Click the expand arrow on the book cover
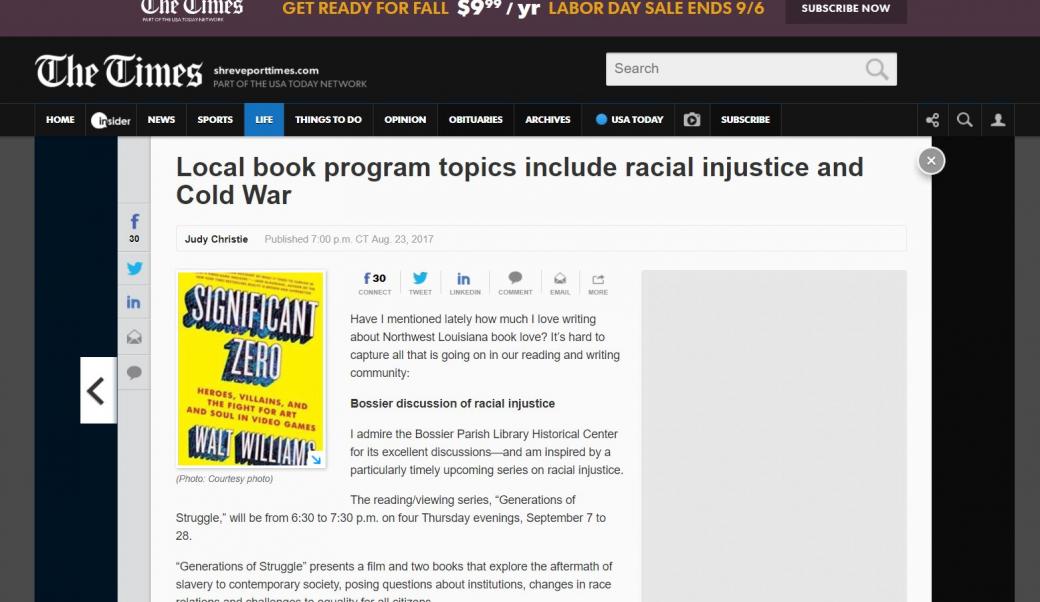 316,459
